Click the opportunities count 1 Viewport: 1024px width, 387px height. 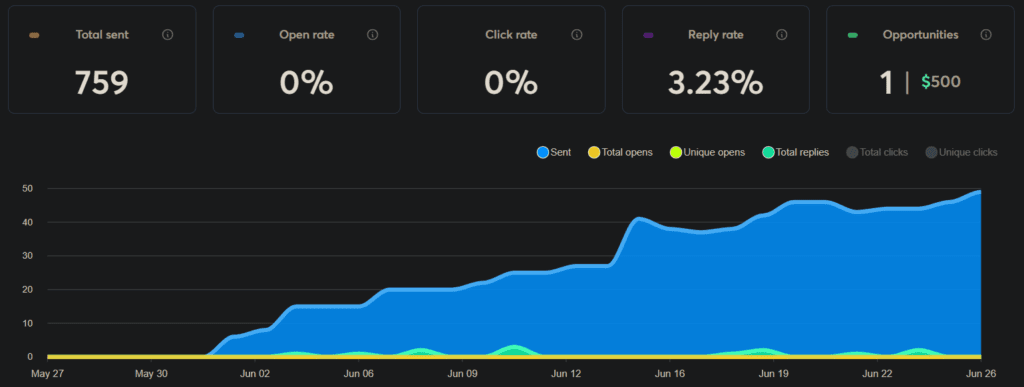coord(886,83)
